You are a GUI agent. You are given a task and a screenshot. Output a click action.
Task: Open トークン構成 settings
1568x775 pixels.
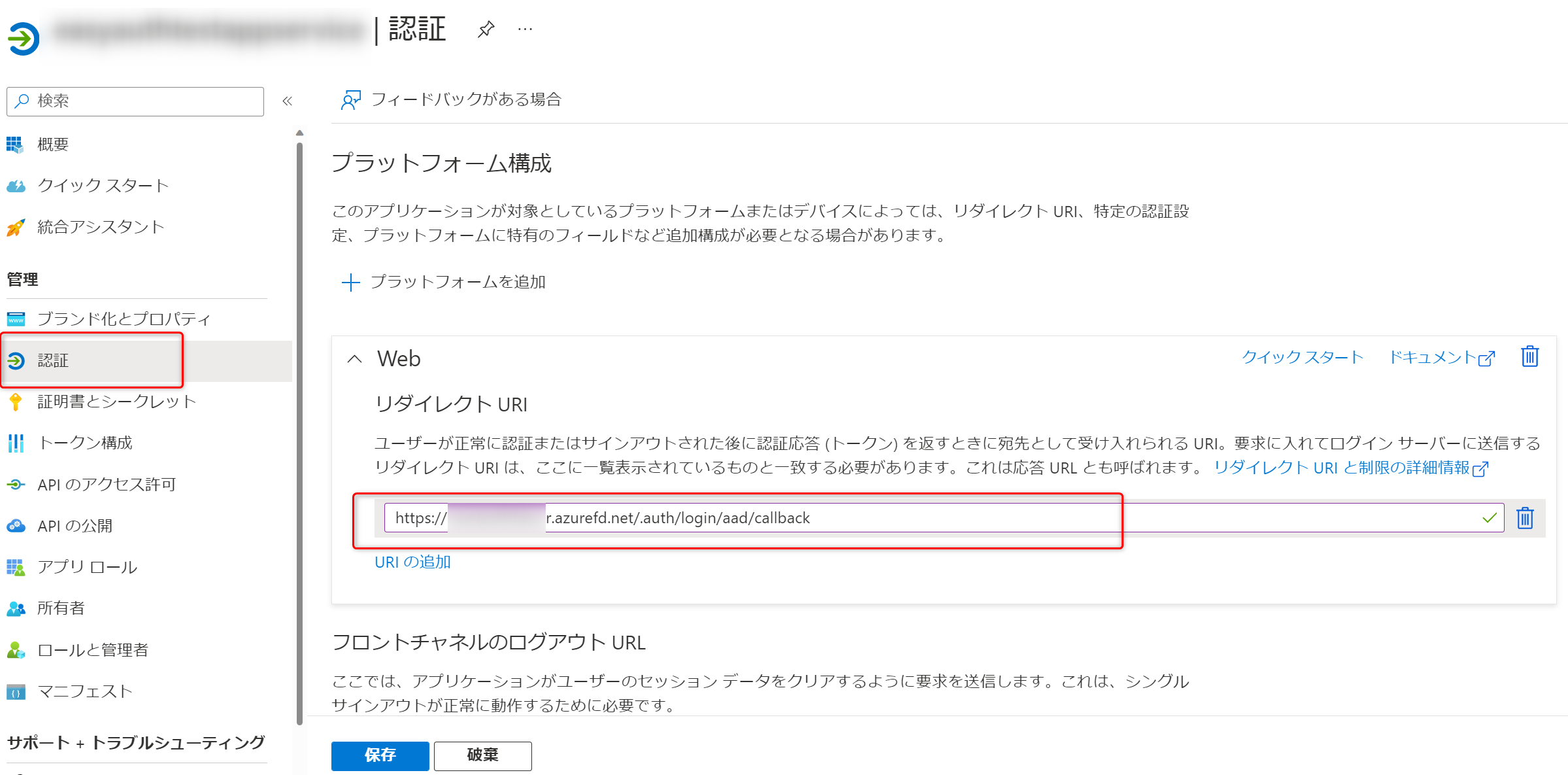[x=86, y=443]
